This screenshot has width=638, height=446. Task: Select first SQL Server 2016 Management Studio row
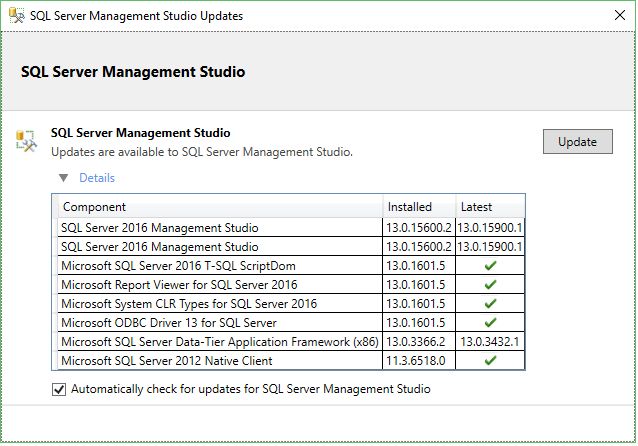pos(160,227)
